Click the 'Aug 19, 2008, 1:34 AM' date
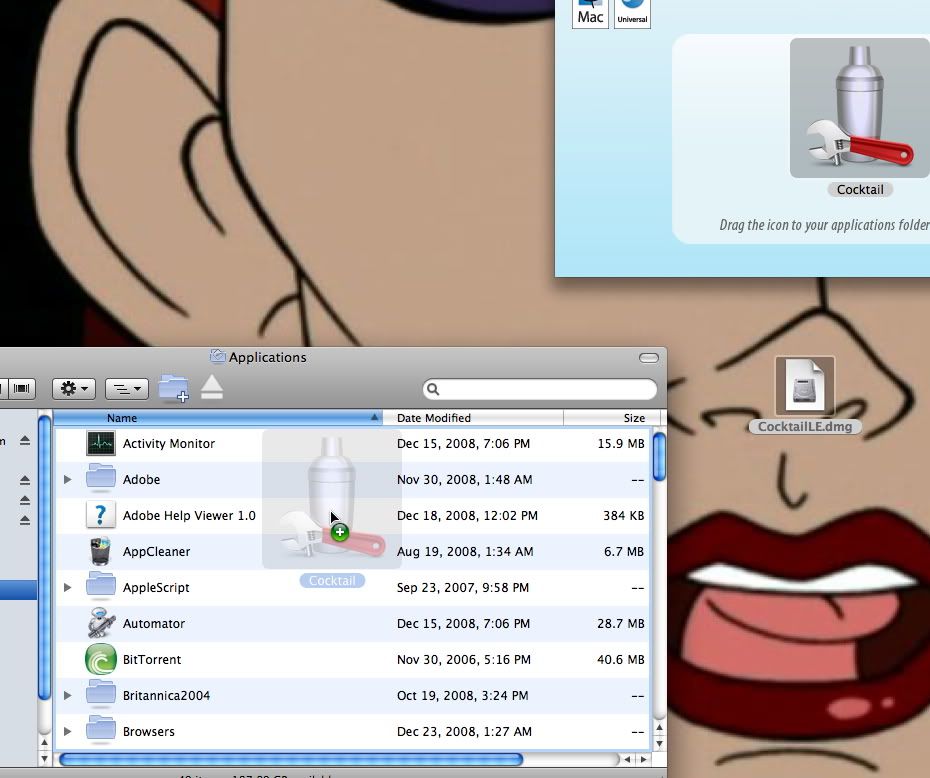Screen dimensions: 930x778 465,551
